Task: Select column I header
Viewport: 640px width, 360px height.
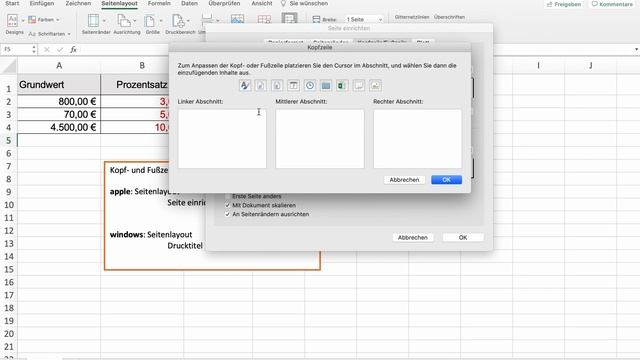Action: [538, 65]
